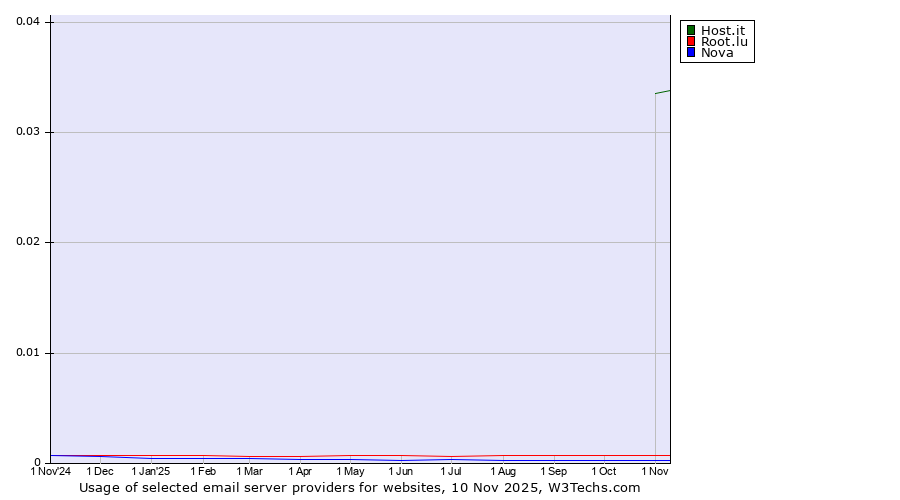Click the 1 Feb x-axis label
This screenshot has height=500, width=900.
(x=203, y=471)
